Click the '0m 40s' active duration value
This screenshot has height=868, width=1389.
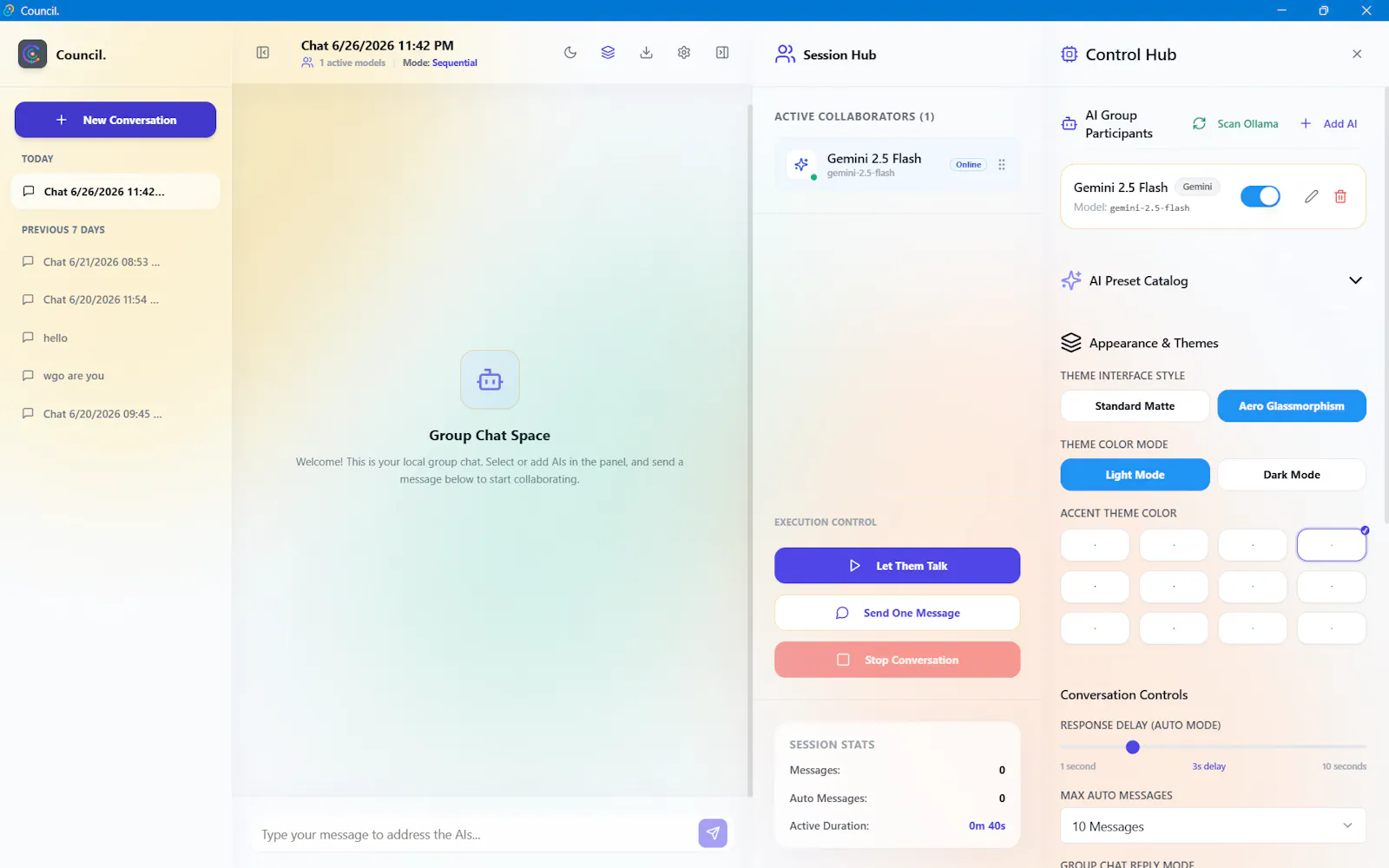(x=987, y=825)
